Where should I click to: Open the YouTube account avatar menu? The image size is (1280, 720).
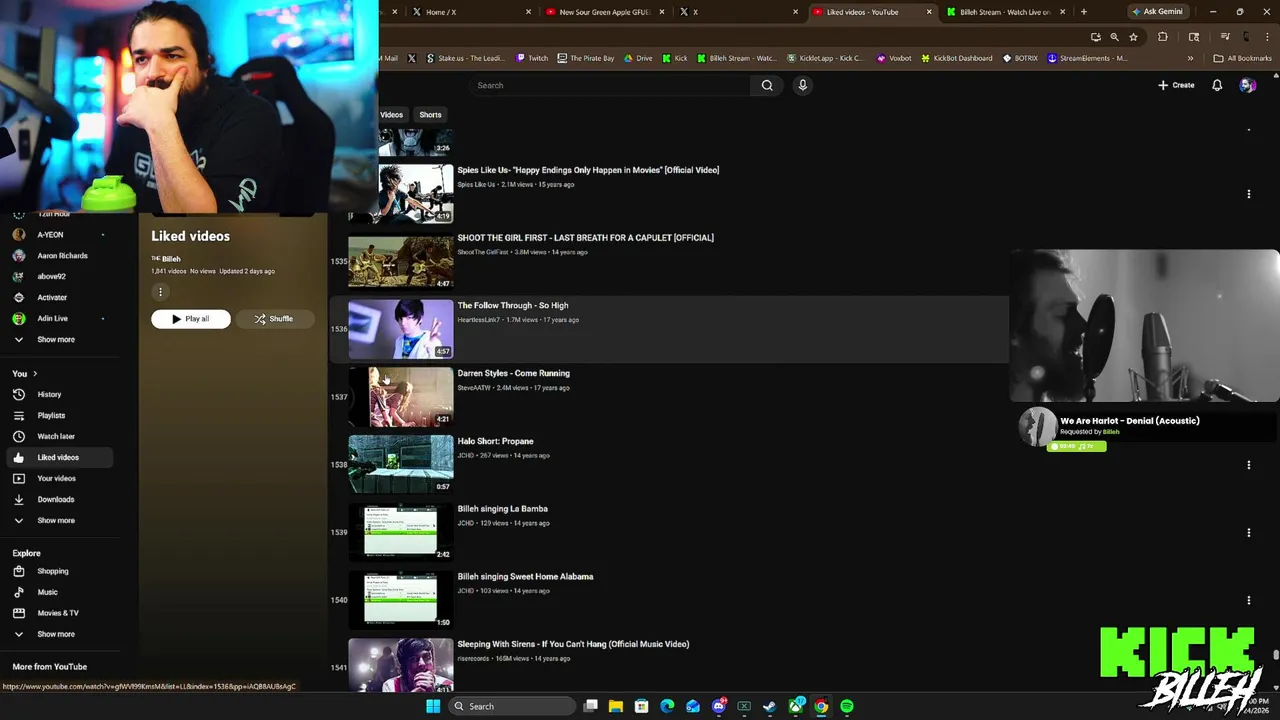tap(1247, 85)
